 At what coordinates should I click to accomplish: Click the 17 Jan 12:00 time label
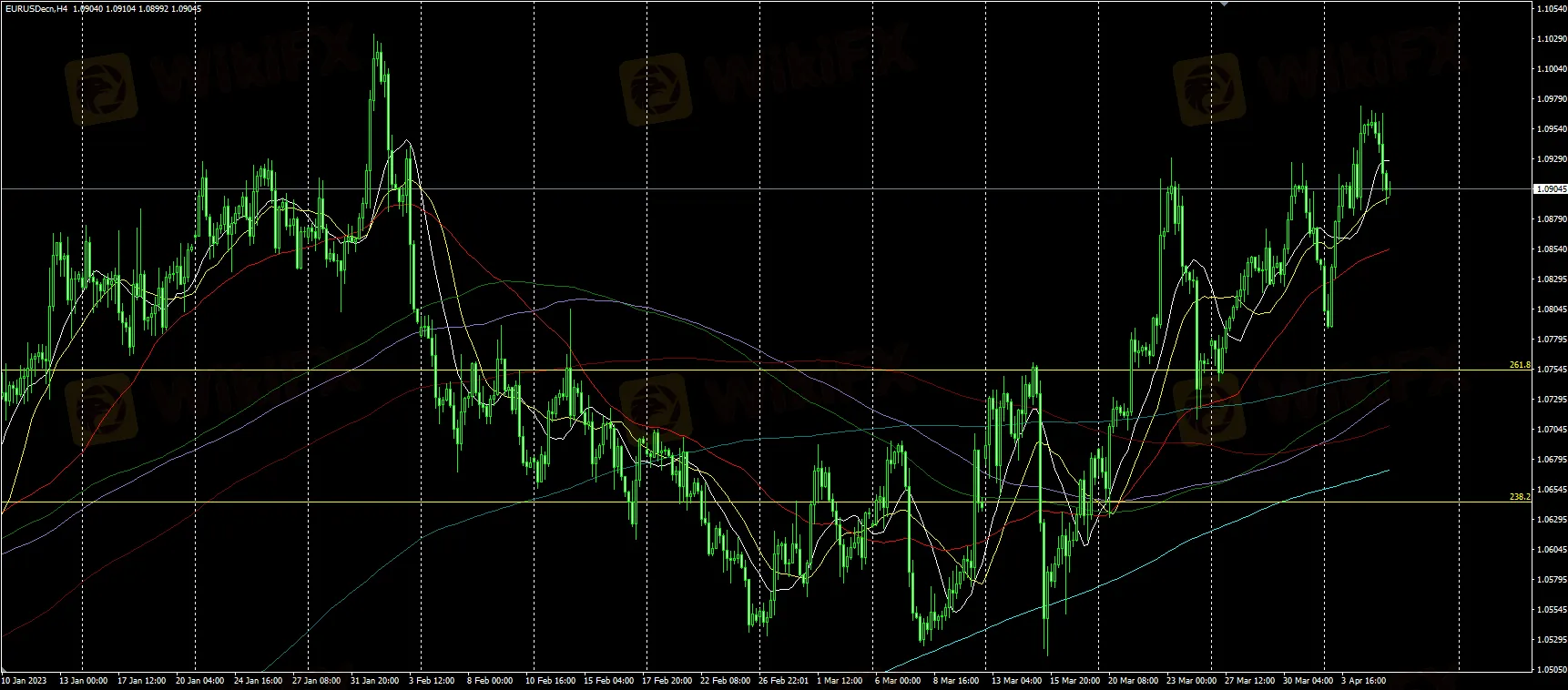tap(140, 681)
